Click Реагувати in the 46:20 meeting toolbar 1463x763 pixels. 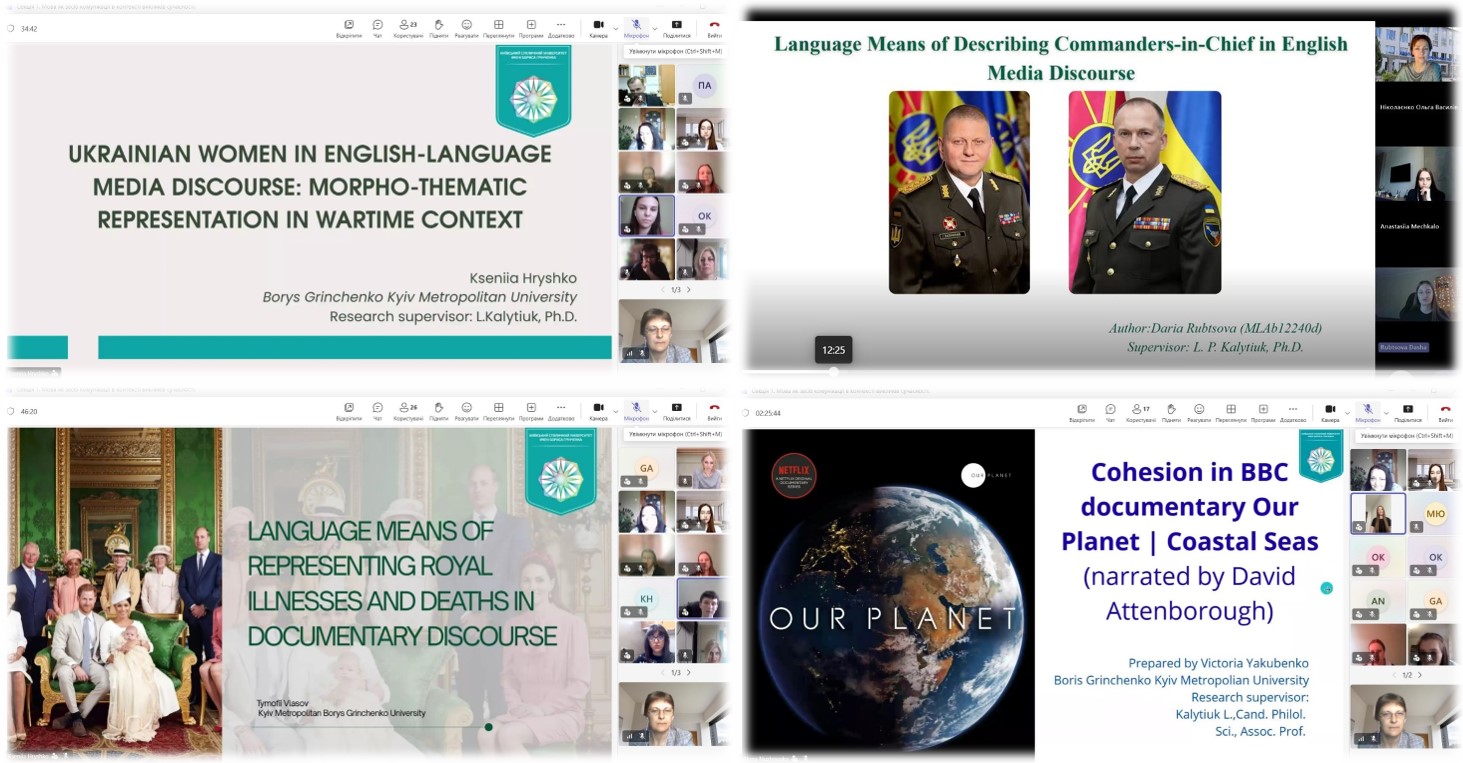(466, 411)
